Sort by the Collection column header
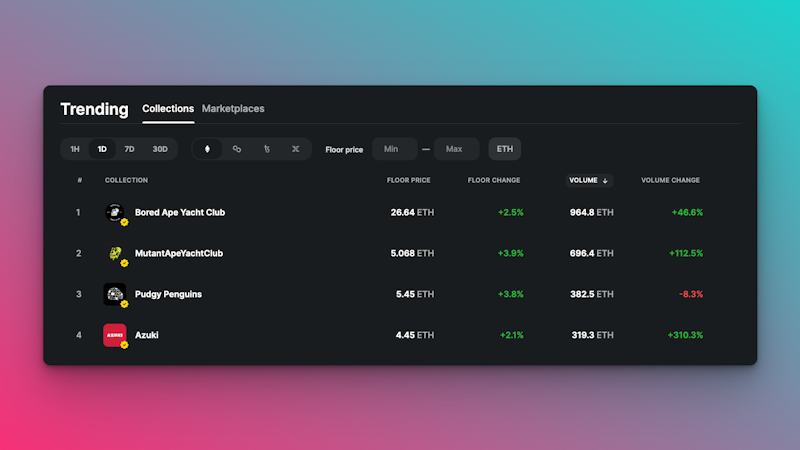Image resolution: width=800 pixels, height=450 pixels. pyautogui.click(x=127, y=180)
